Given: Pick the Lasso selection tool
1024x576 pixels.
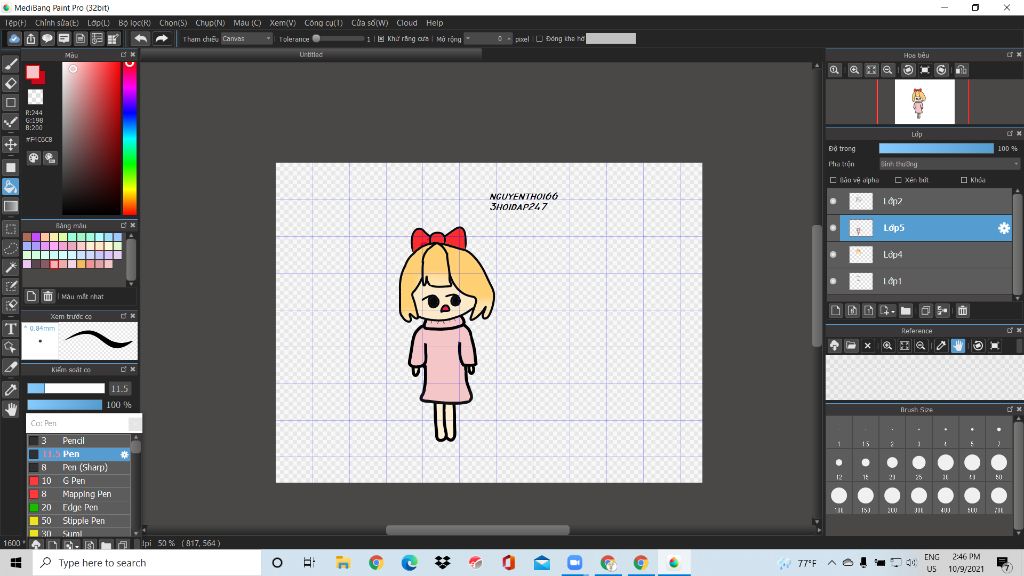Looking at the screenshot, I should [x=10, y=248].
